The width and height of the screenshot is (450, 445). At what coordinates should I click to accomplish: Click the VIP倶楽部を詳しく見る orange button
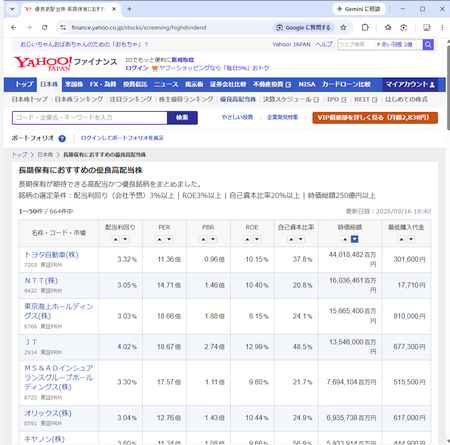[375, 118]
